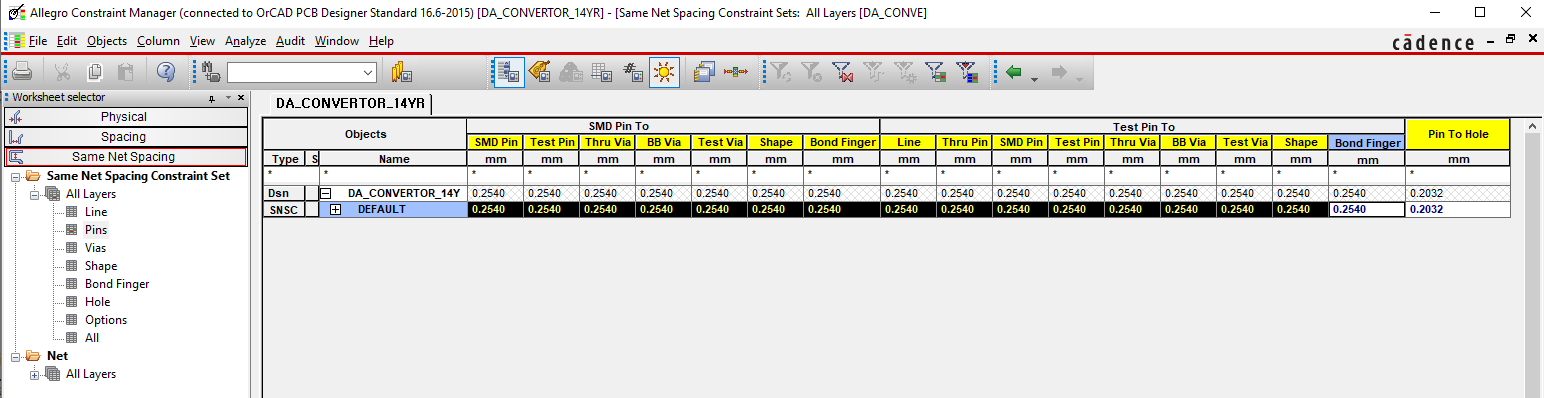
Task: Click the double funnel filter icon
Action: pos(874,72)
